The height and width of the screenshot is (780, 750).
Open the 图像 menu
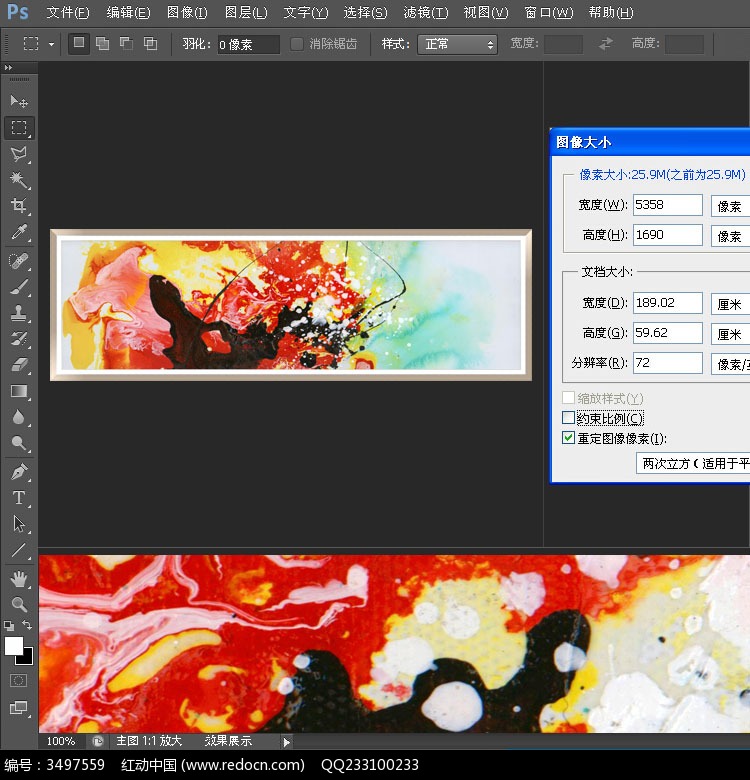(x=187, y=12)
